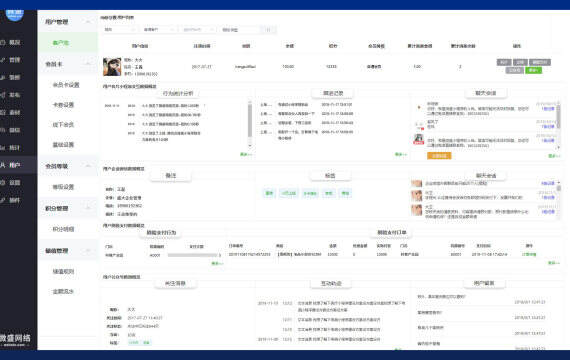Open the second customer-type filter dropdown
The image size is (570, 360).
pos(159,29)
